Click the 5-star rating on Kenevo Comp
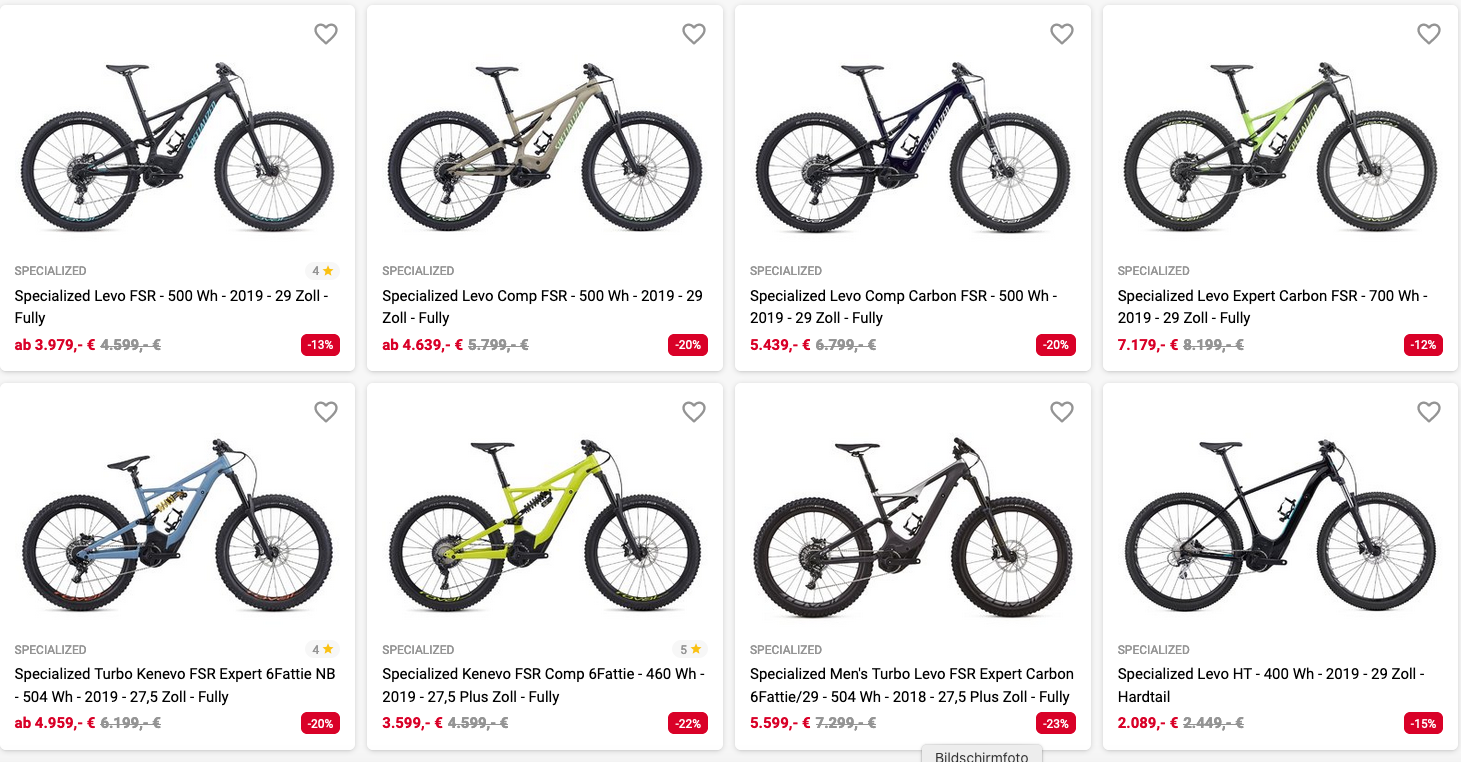This screenshot has width=1461, height=762. tap(690, 649)
